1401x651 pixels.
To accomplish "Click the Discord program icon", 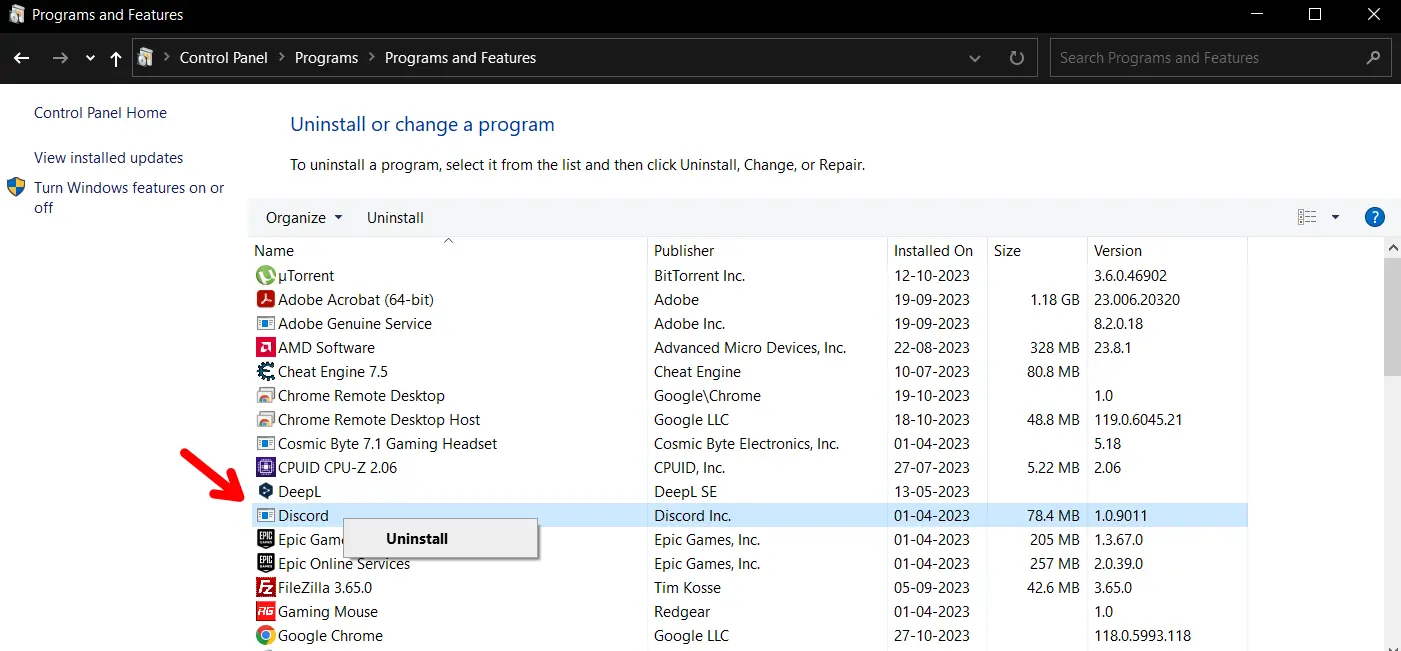I will [x=265, y=515].
